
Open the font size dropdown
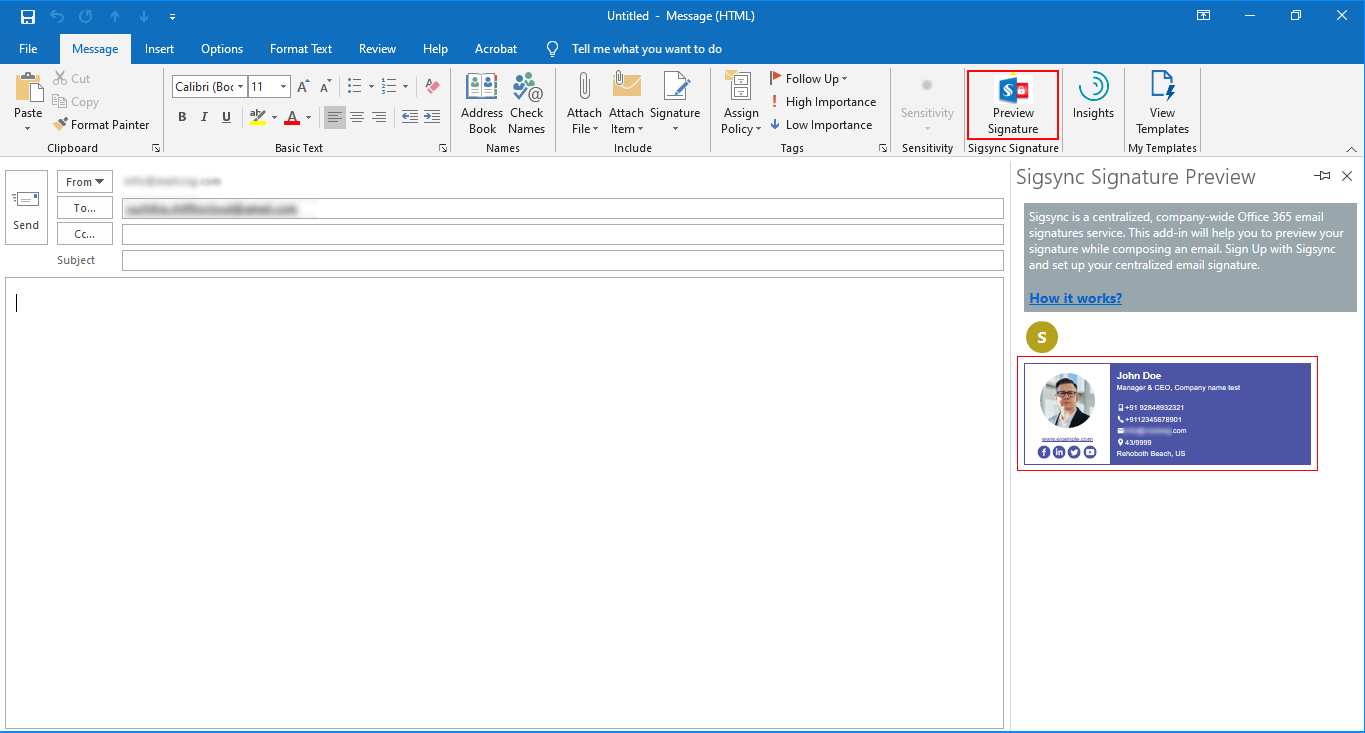284,87
